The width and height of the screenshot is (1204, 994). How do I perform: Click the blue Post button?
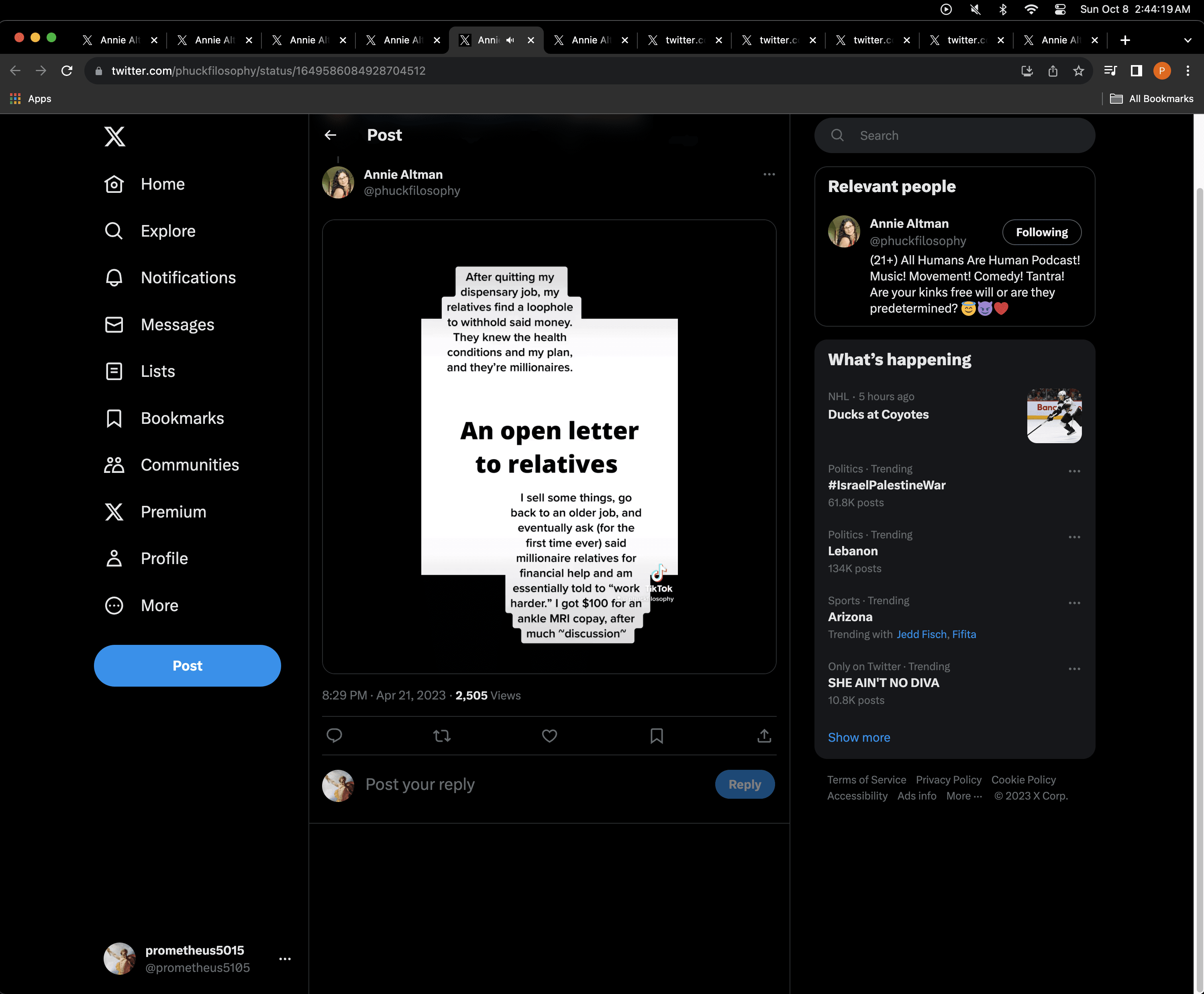[187, 665]
